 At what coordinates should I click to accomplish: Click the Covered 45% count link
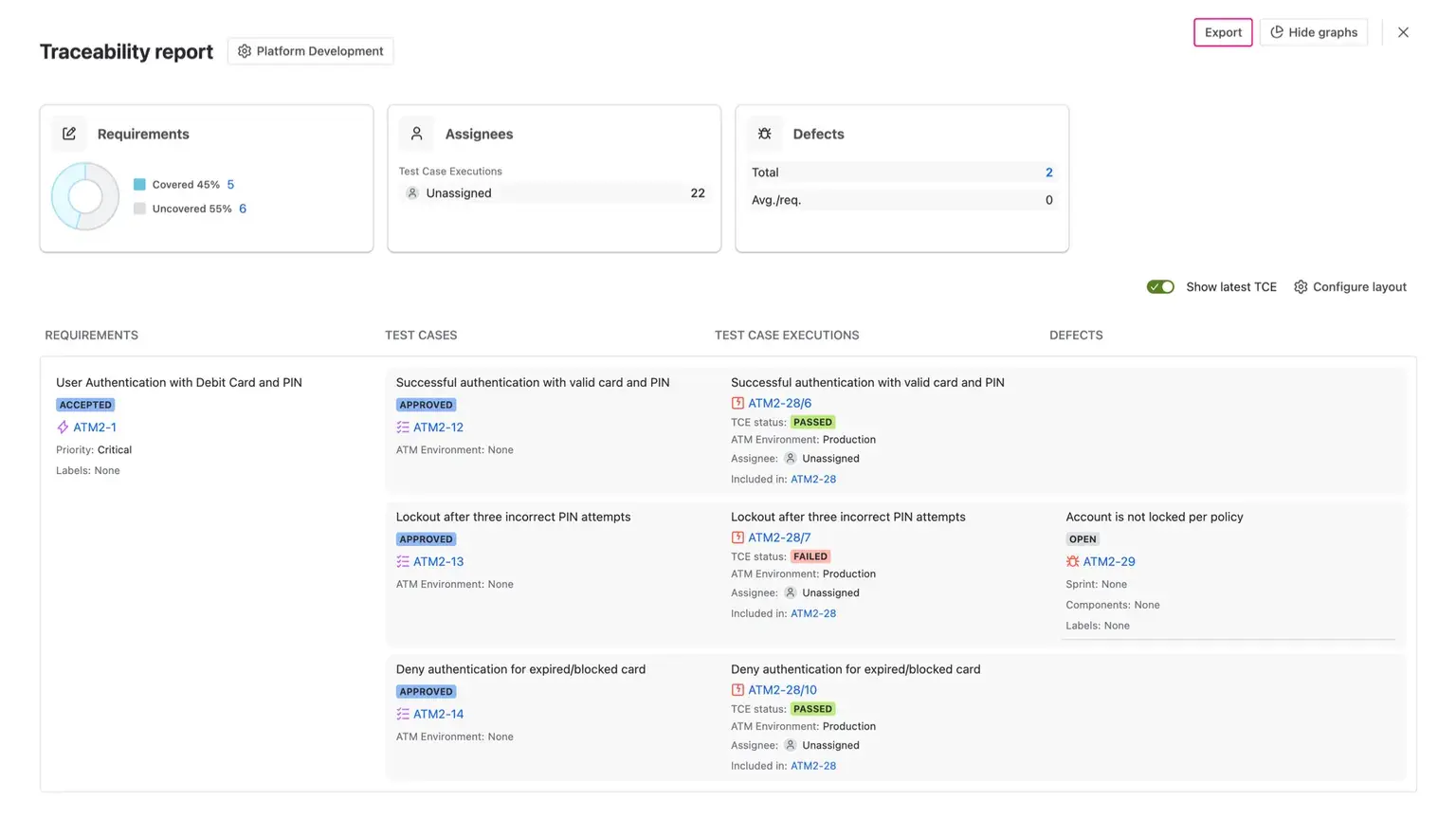(230, 184)
